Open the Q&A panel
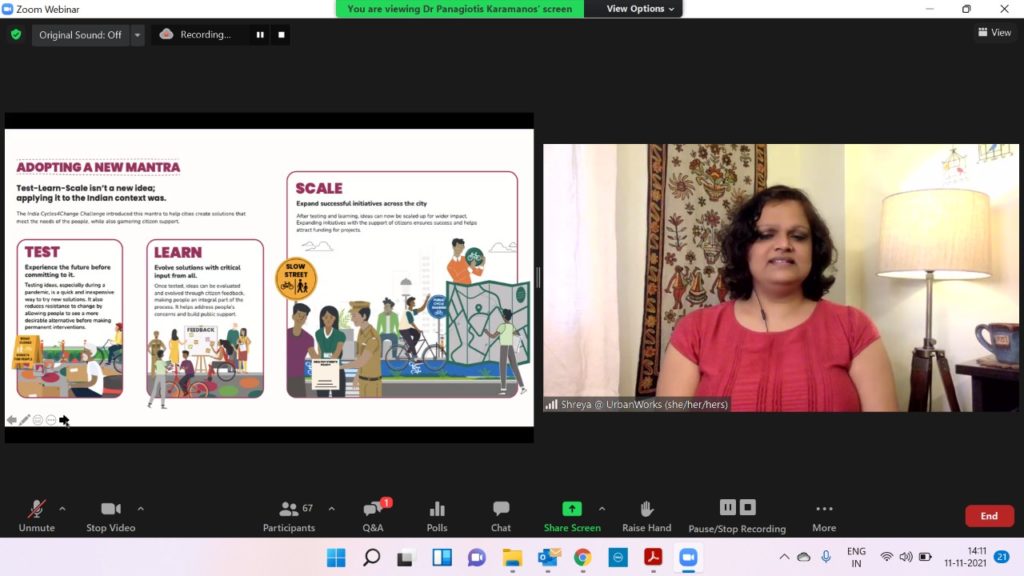The height and width of the screenshot is (576, 1024). tap(373, 516)
